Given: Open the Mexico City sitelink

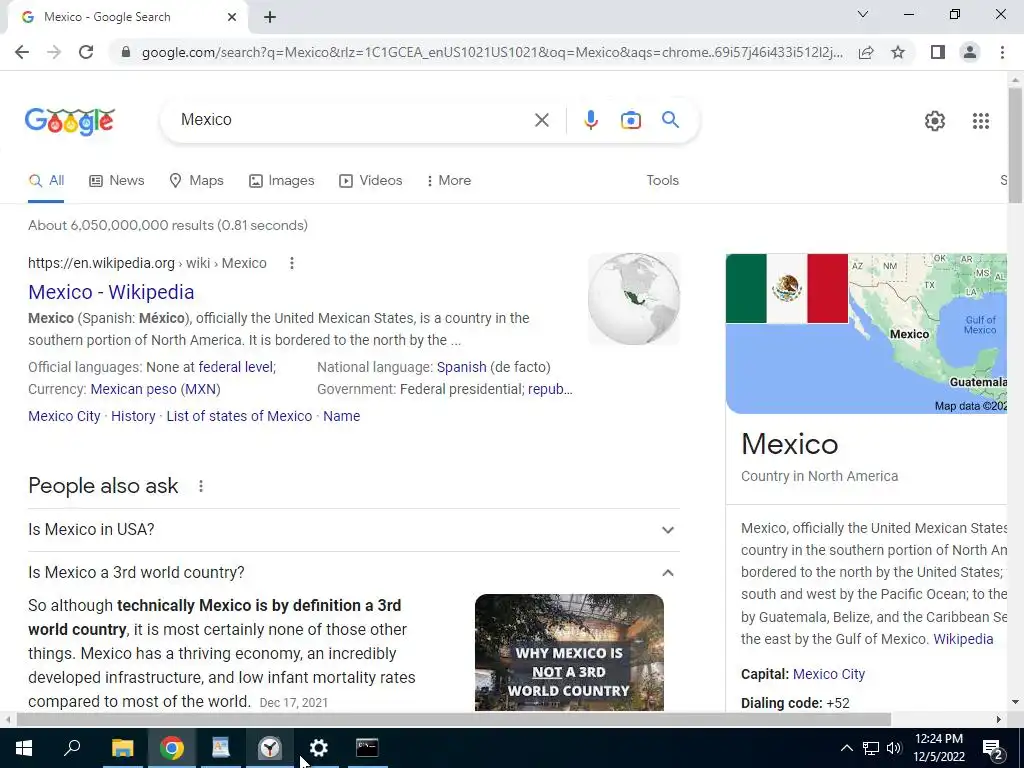Looking at the screenshot, I should [64, 416].
